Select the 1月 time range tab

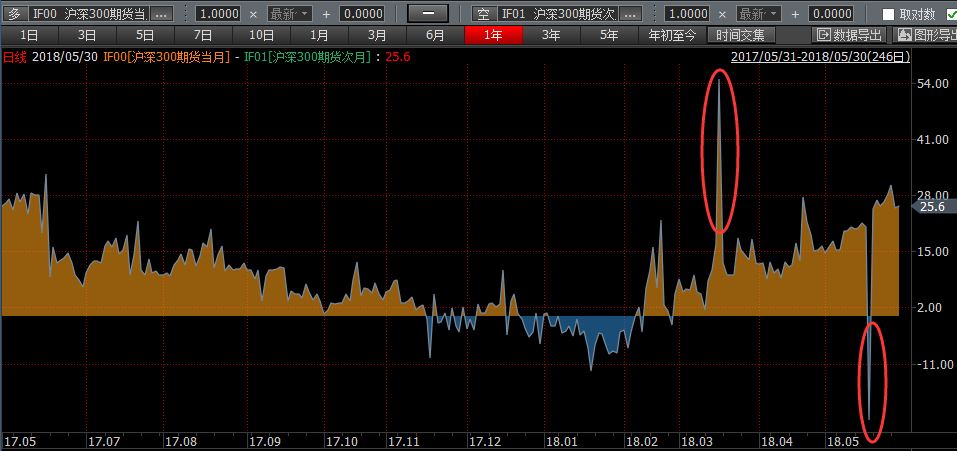(x=319, y=35)
